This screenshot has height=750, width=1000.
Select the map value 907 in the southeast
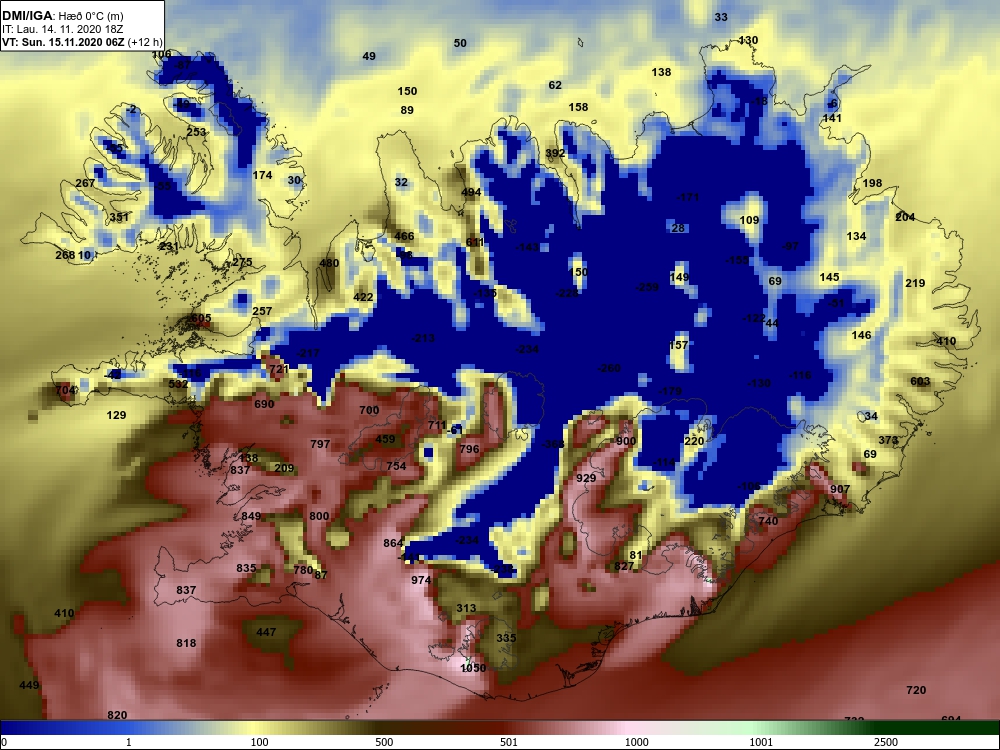(840, 489)
